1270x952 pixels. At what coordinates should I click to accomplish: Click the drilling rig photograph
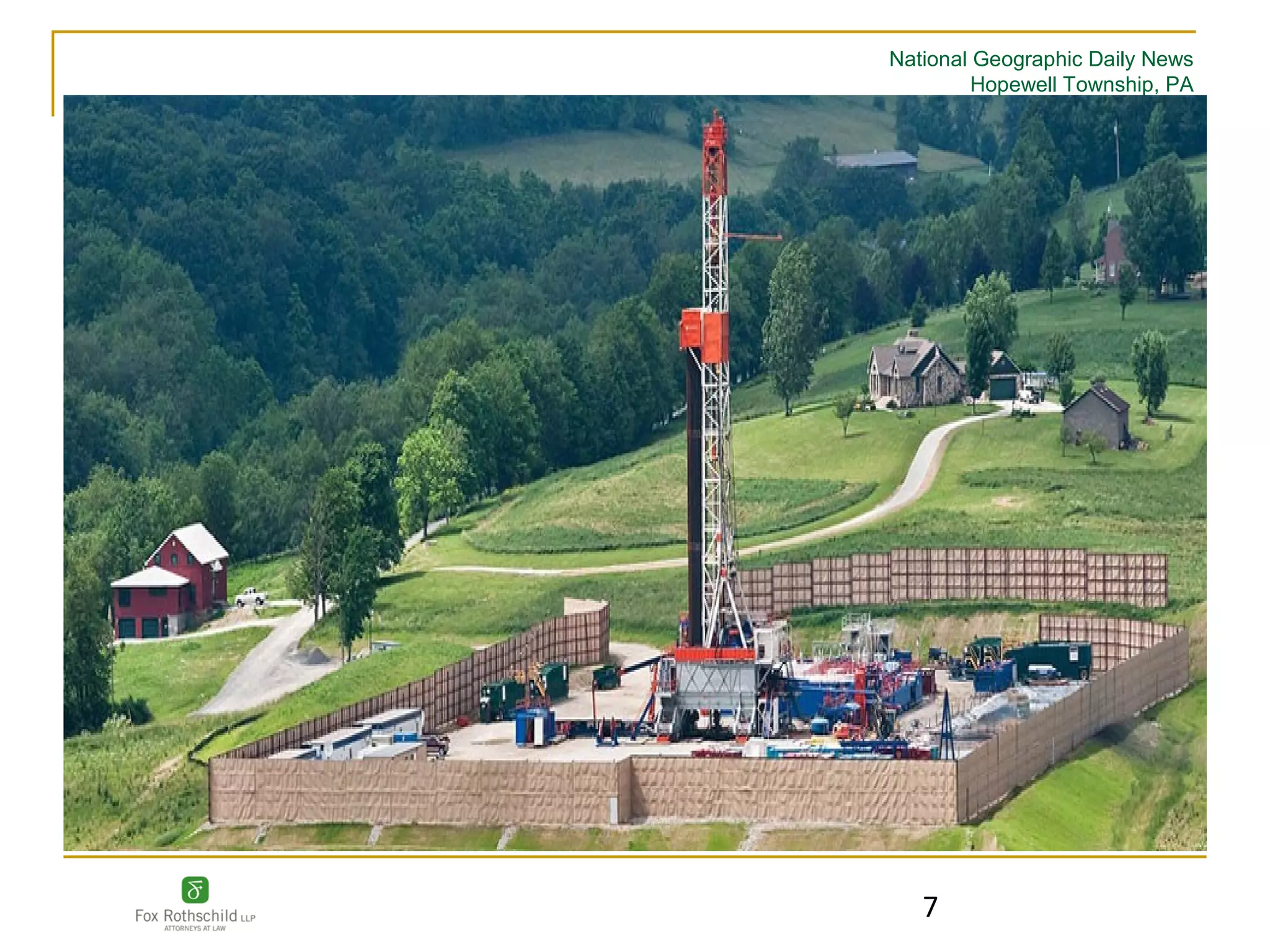[x=635, y=472]
